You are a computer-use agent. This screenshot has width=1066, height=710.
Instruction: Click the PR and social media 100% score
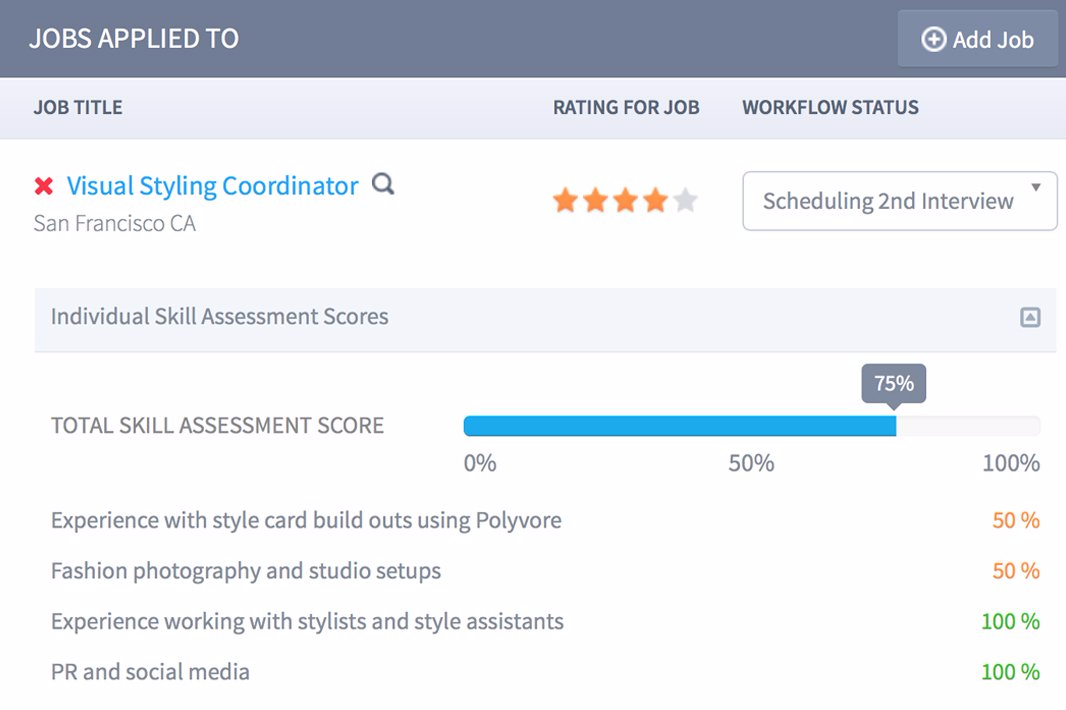1009,671
